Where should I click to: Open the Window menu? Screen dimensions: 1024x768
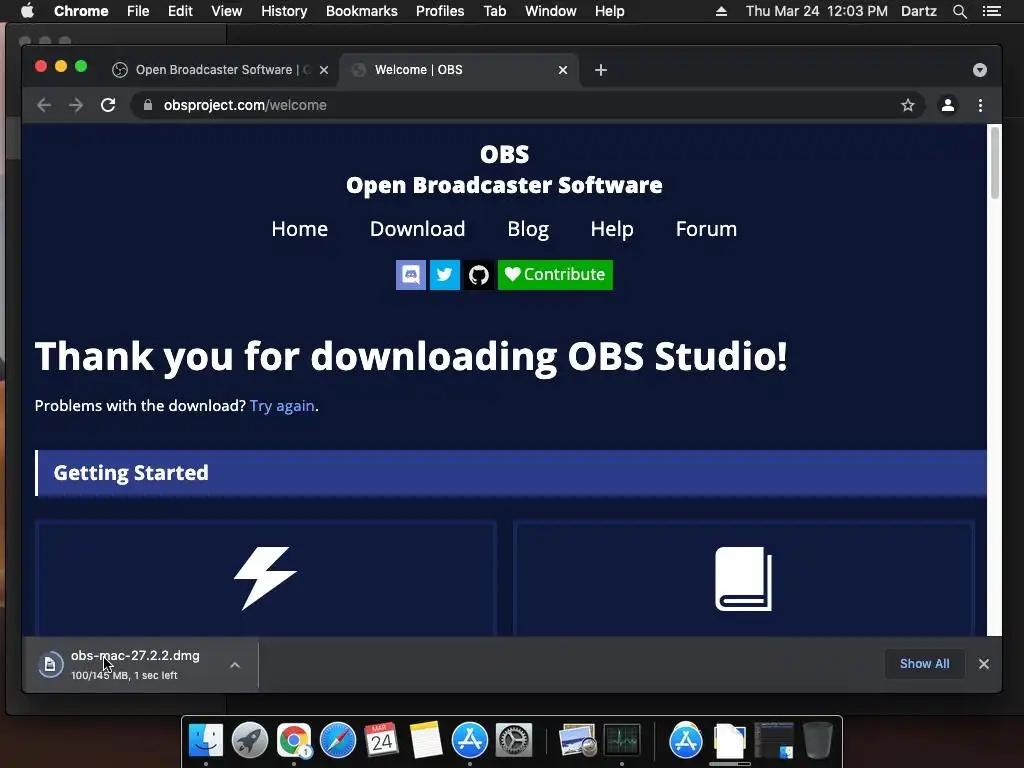pyautogui.click(x=551, y=11)
